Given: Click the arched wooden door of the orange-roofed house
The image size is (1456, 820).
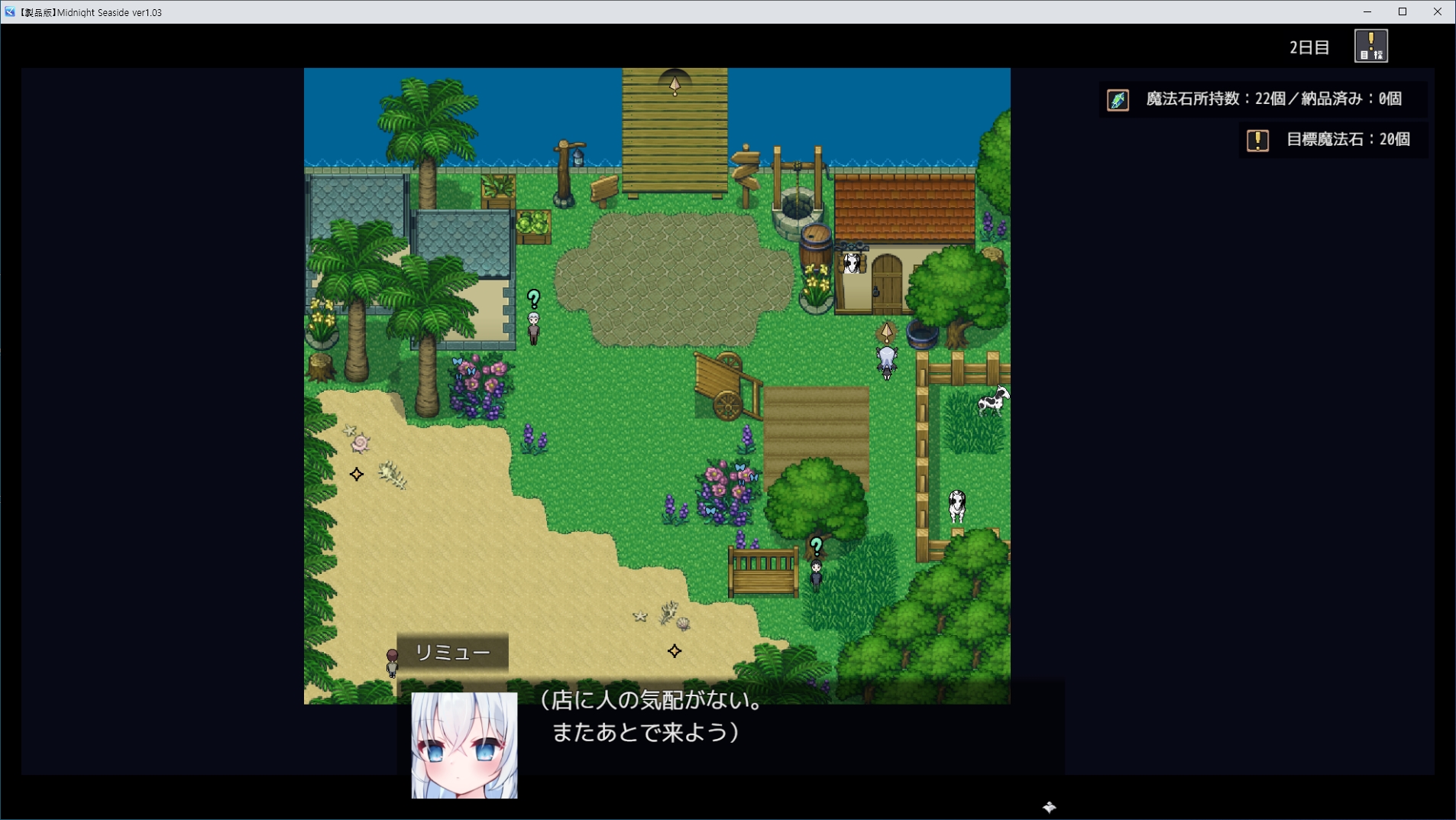Looking at the screenshot, I should click(x=887, y=283).
